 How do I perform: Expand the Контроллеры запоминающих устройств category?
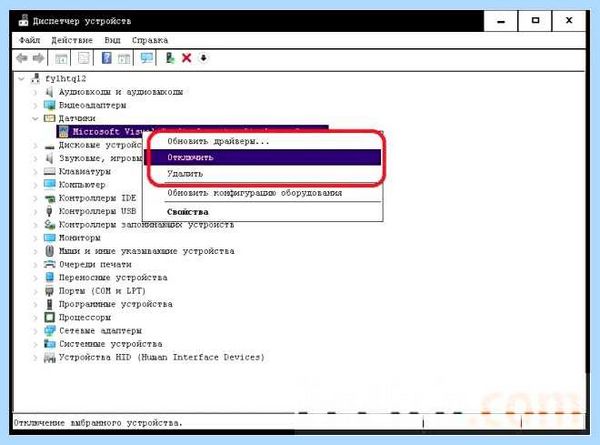click(35, 225)
